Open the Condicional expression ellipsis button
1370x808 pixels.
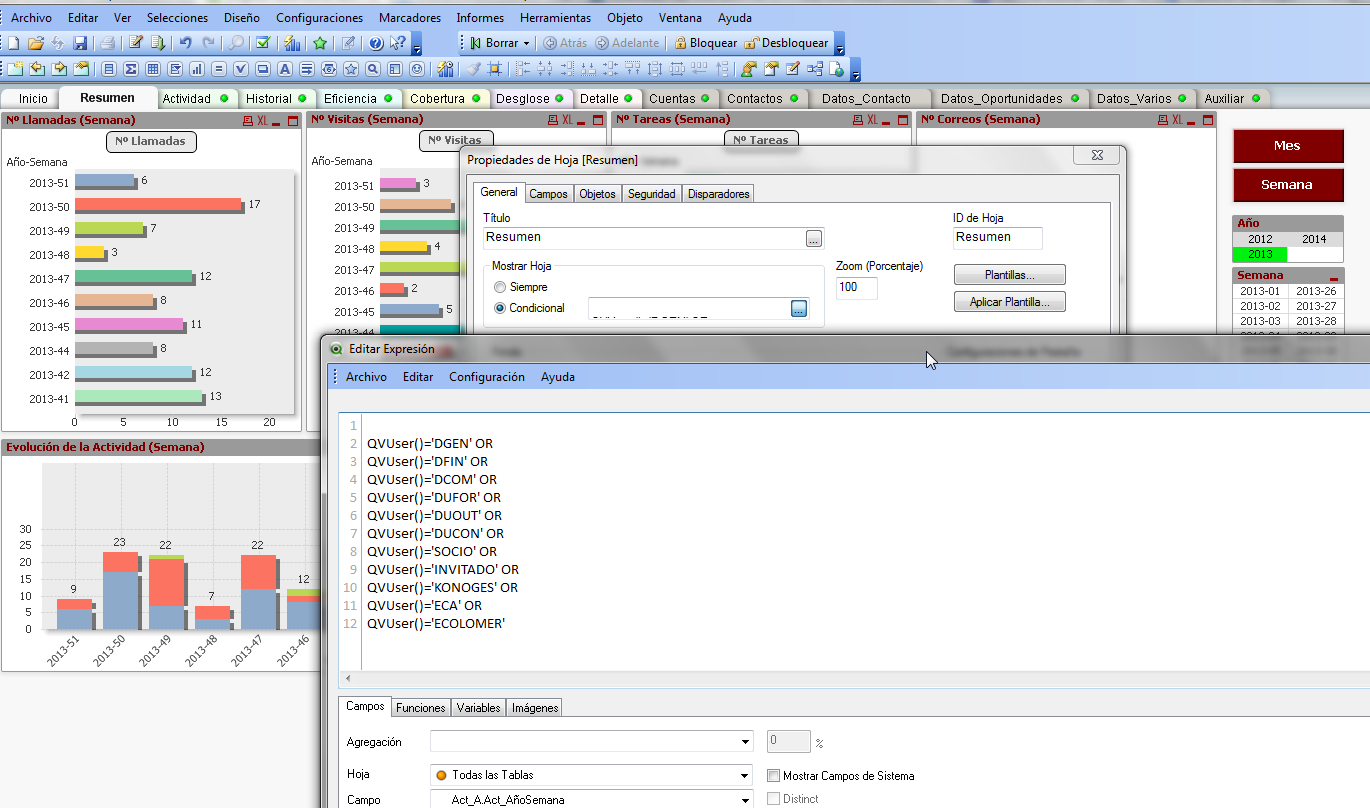pos(798,308)
